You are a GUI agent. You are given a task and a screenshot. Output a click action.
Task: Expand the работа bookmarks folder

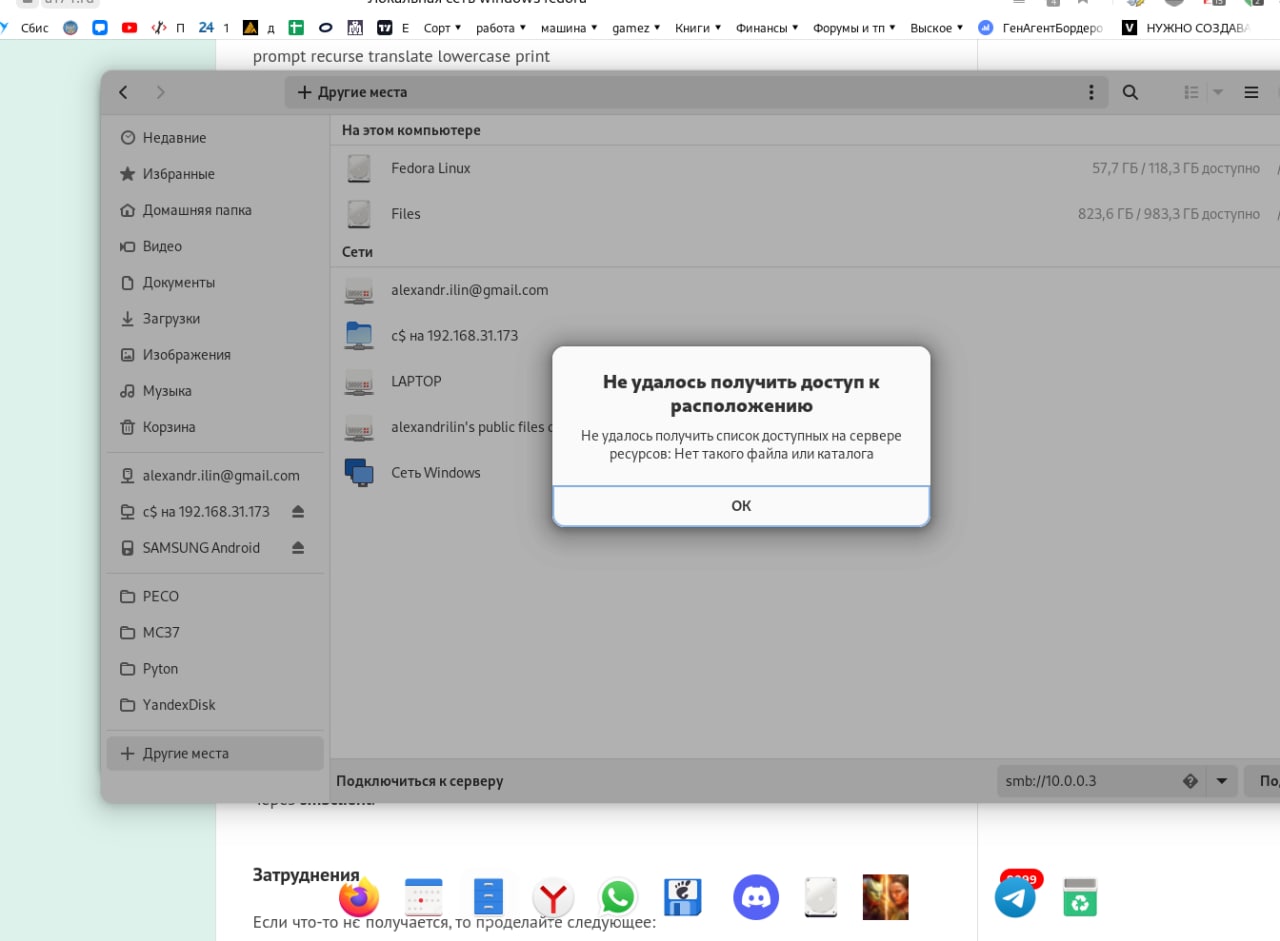tap(501, 28)
